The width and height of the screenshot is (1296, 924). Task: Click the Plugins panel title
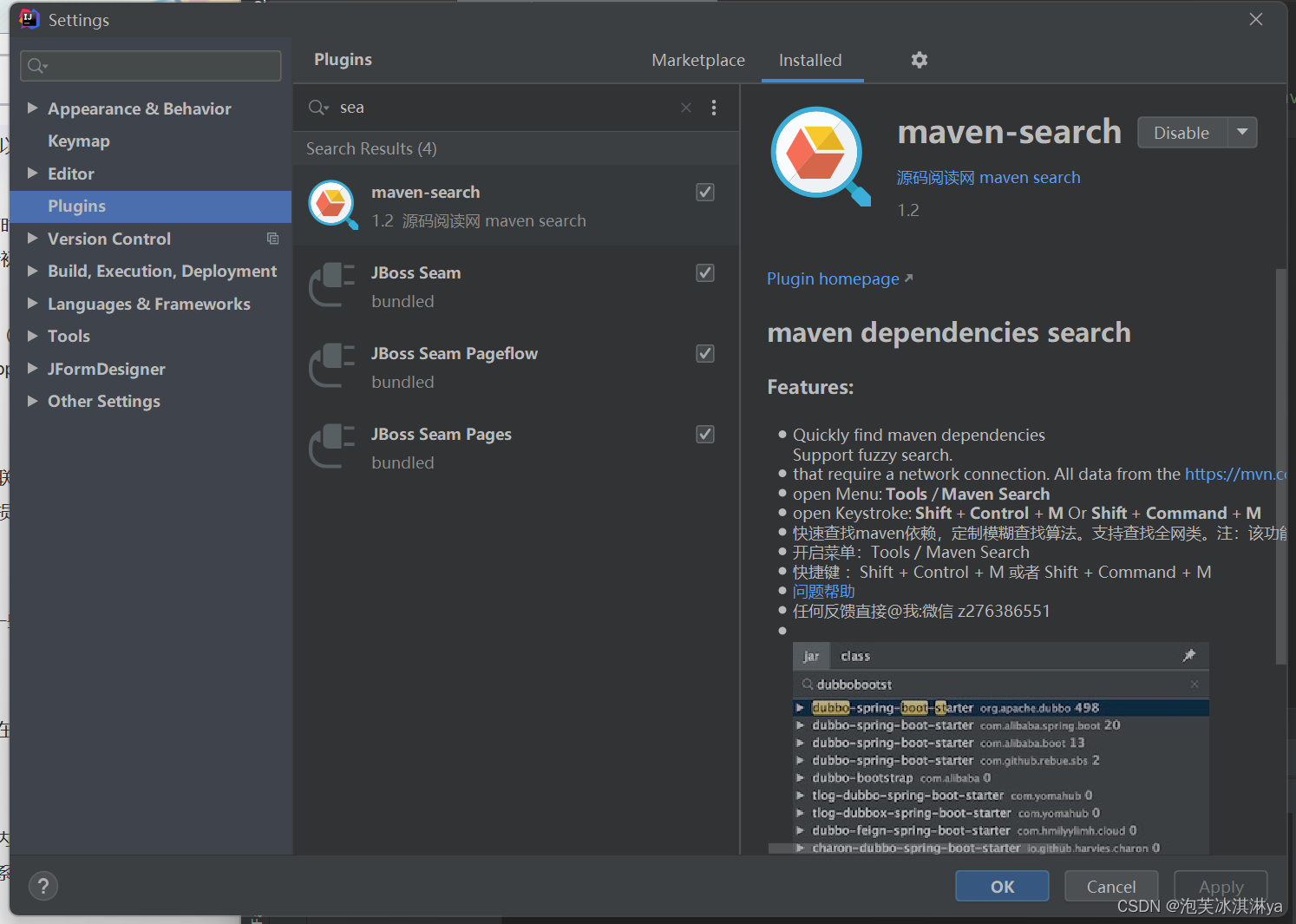coord(343,59)
